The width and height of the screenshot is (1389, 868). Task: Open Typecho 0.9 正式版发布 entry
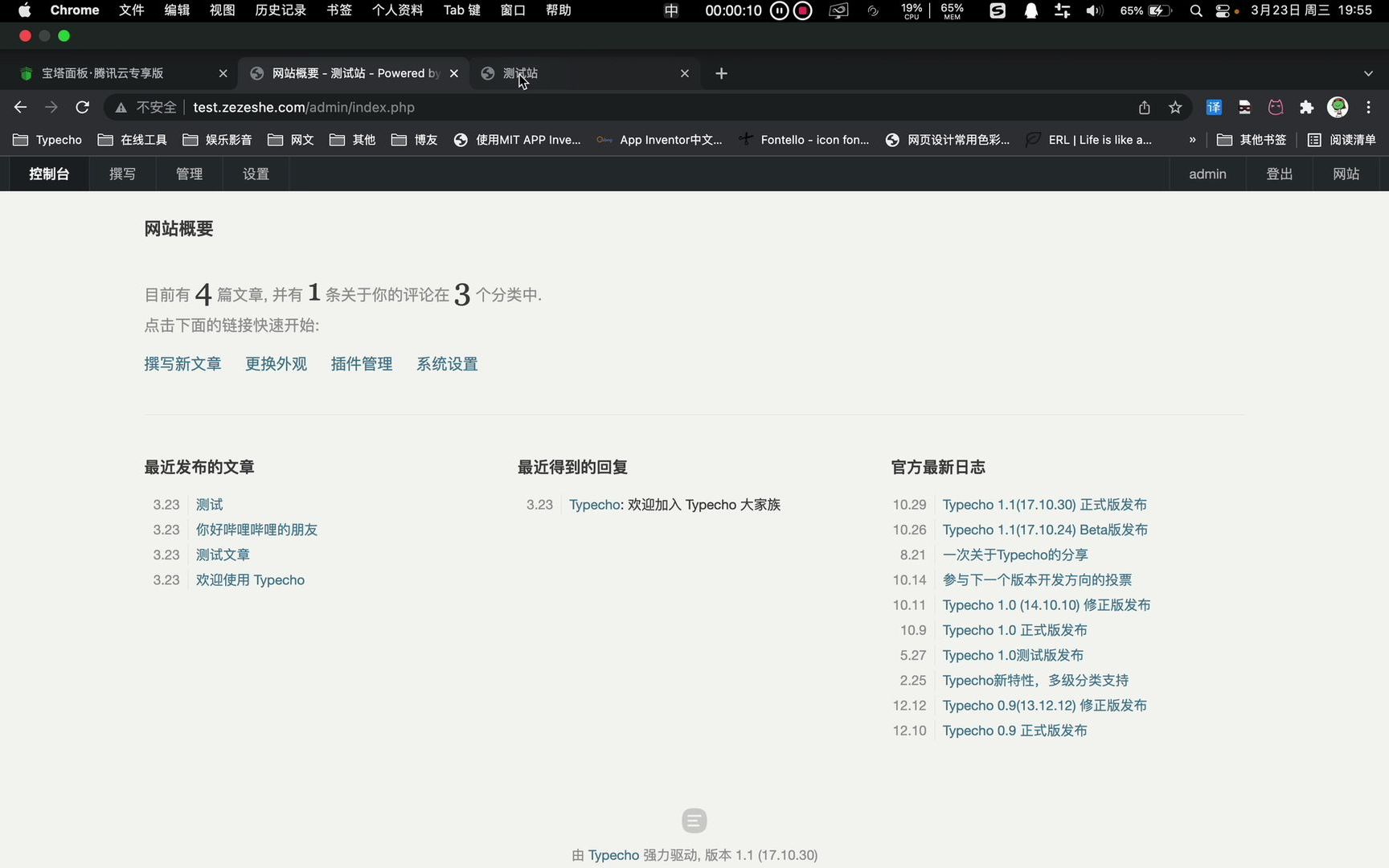[1014, 731]
